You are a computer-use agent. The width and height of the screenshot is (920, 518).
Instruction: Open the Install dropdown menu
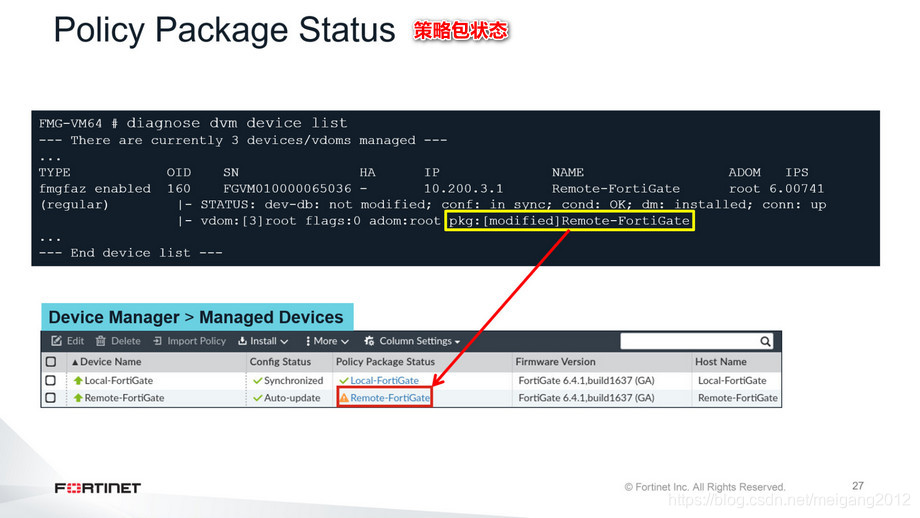[x=263, y=341]
